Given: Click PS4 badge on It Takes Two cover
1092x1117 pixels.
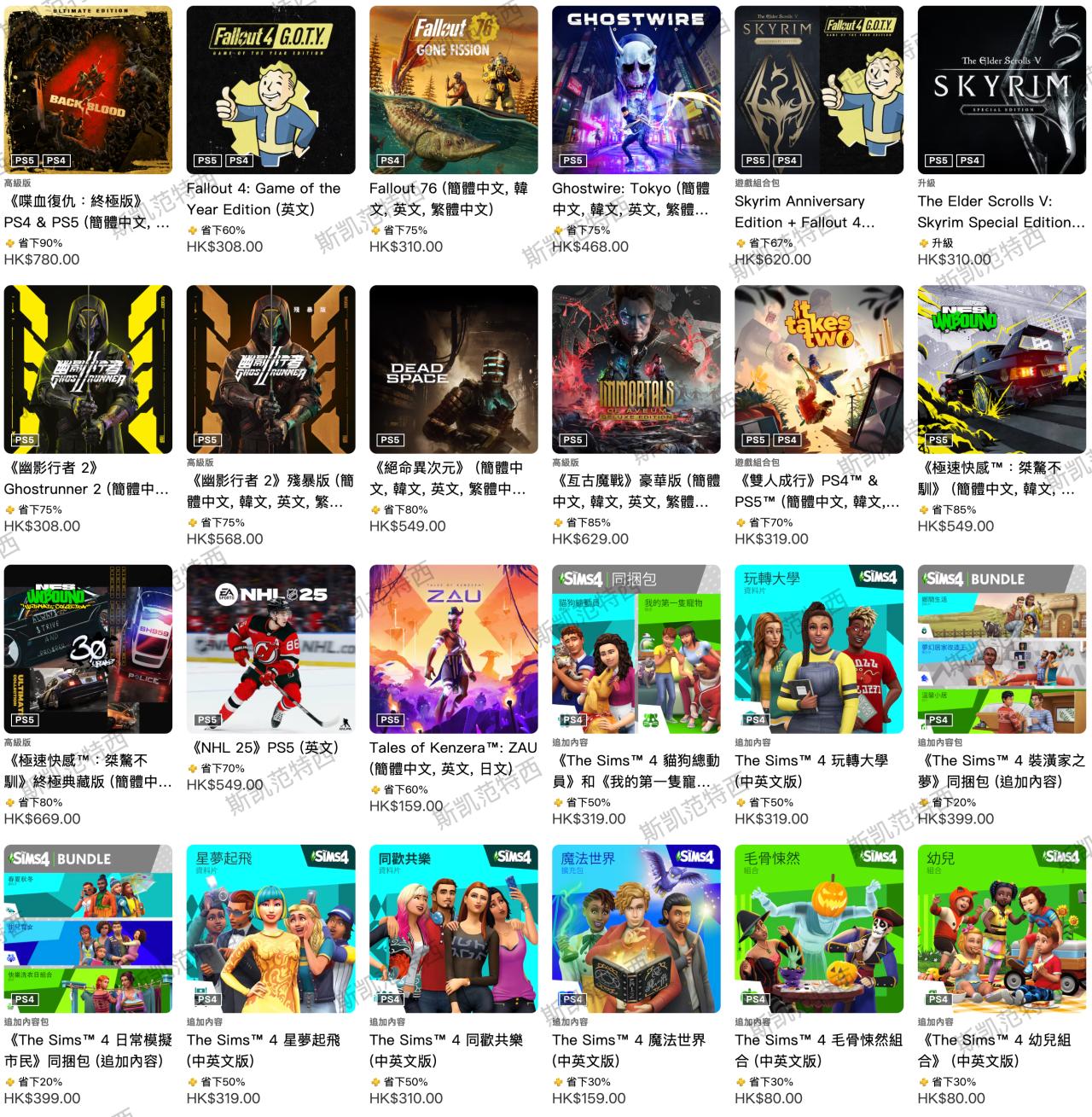Looking at the screenshot, I should 787,440.
